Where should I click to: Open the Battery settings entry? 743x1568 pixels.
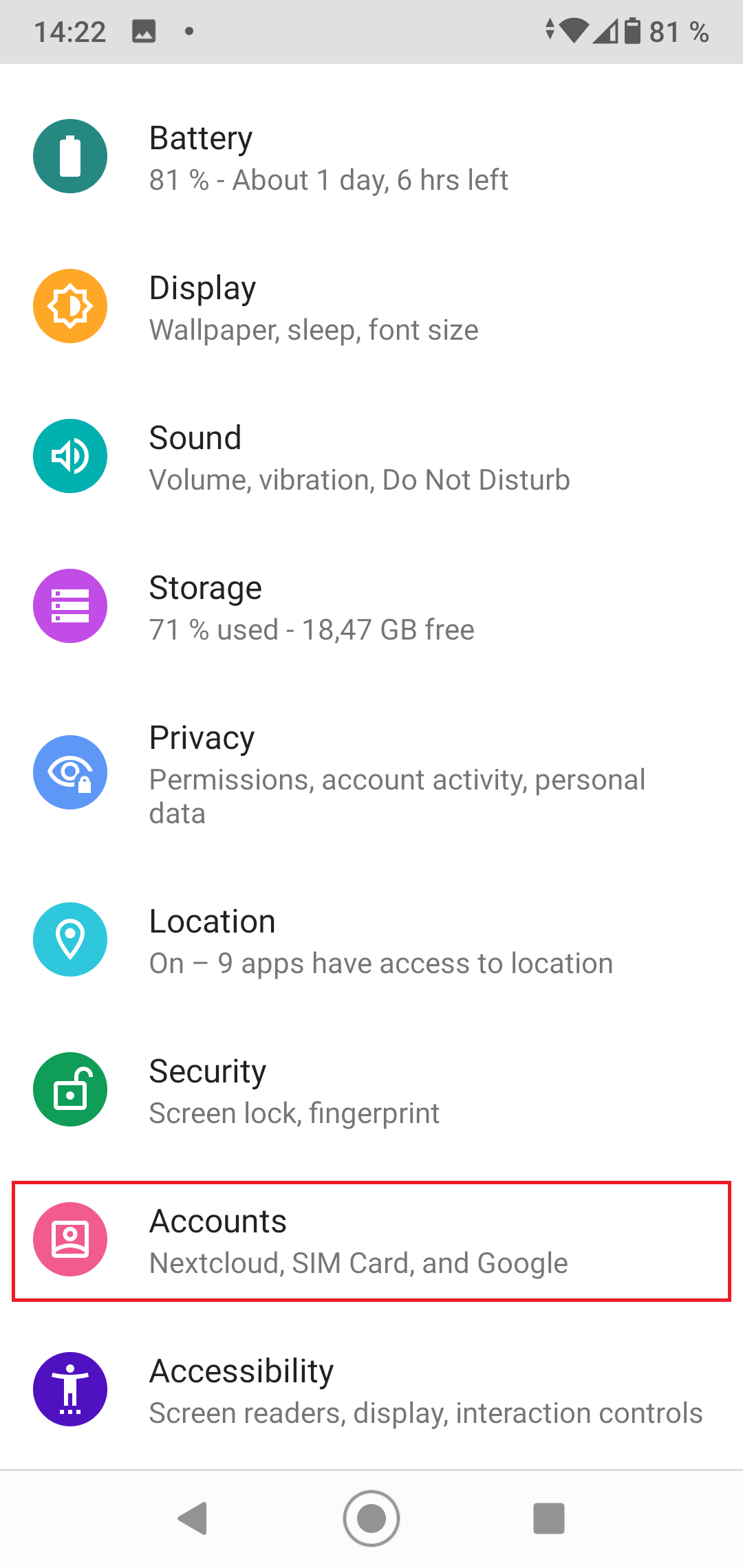pos(329,158)
